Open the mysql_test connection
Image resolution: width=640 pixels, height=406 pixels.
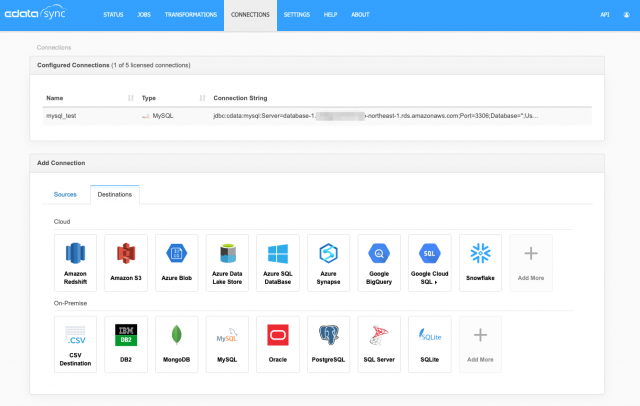tap(61, 116)
